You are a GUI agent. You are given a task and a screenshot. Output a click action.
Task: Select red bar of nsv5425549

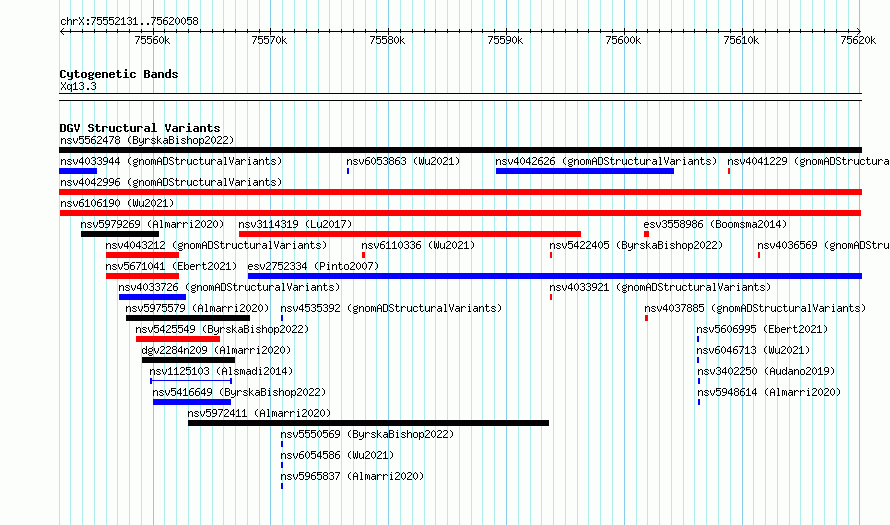[x=178, y=339]
